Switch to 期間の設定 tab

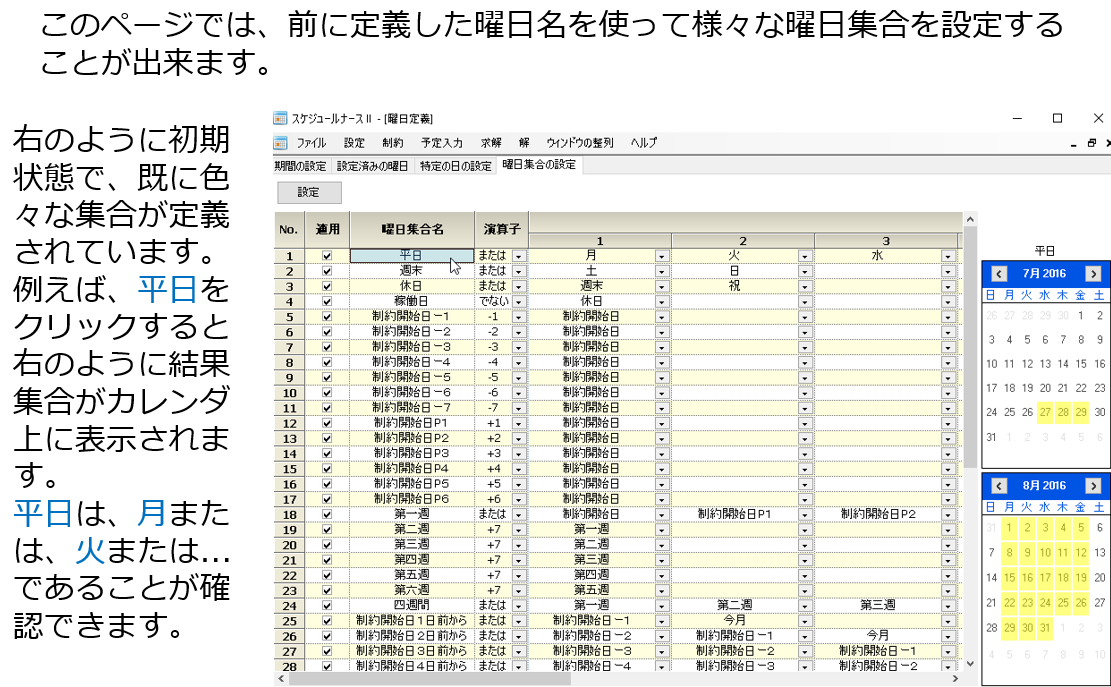point(300,166)
